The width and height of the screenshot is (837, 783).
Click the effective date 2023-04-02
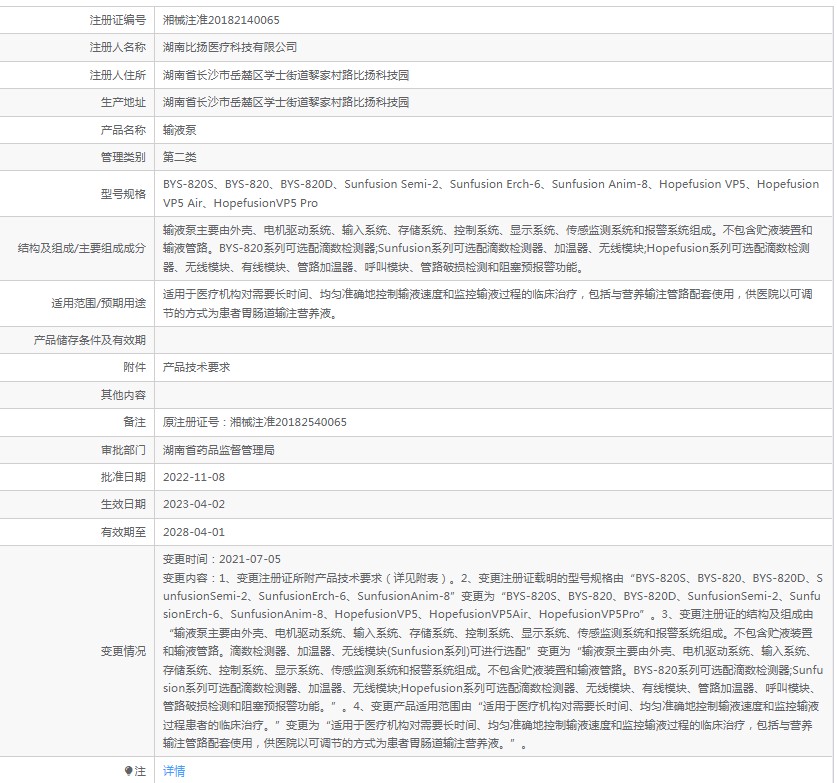(194, 504)
